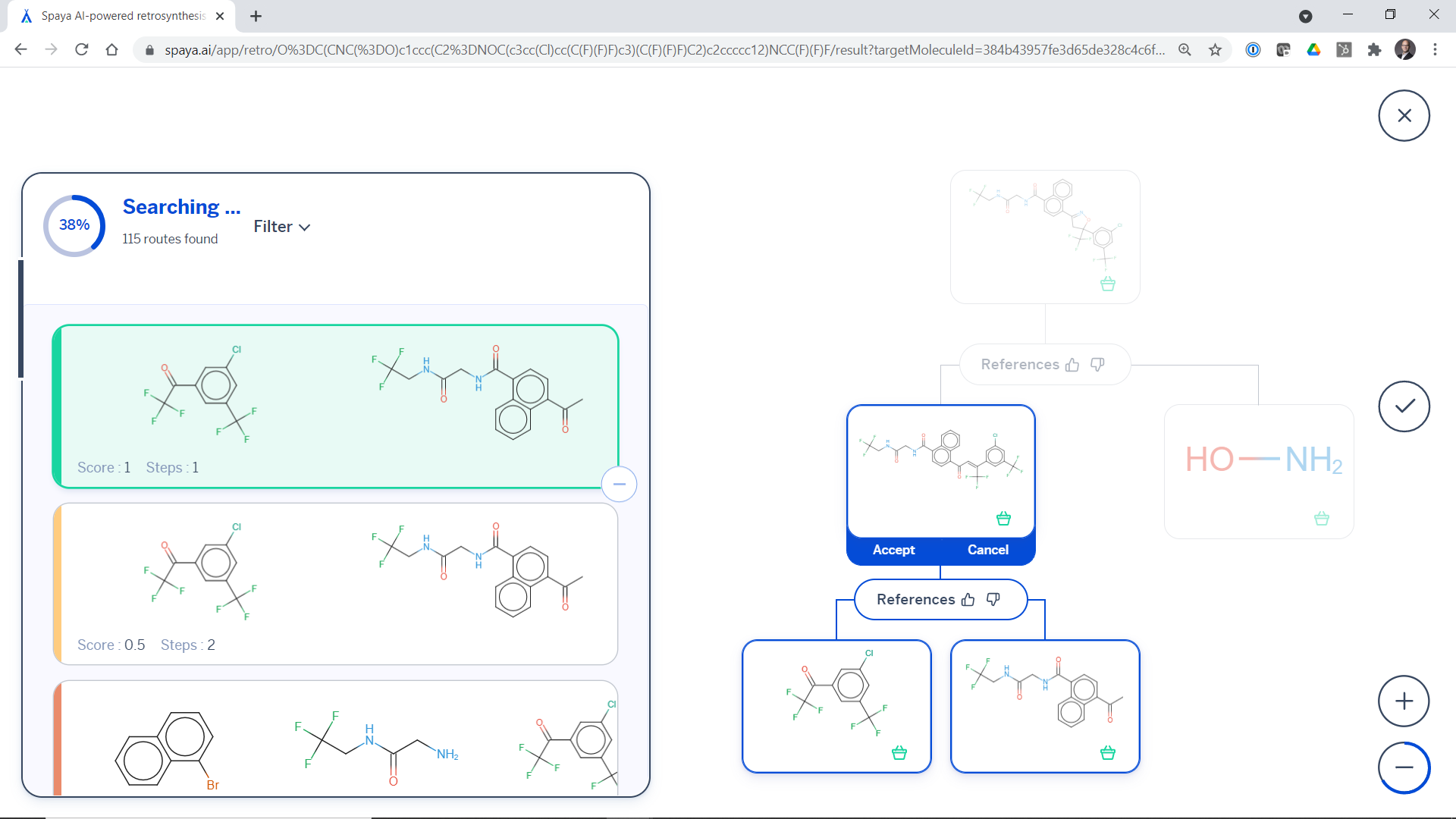1456x819 pixels.
Task: Click the checkmark circle button
Action: pos(1404,406)
